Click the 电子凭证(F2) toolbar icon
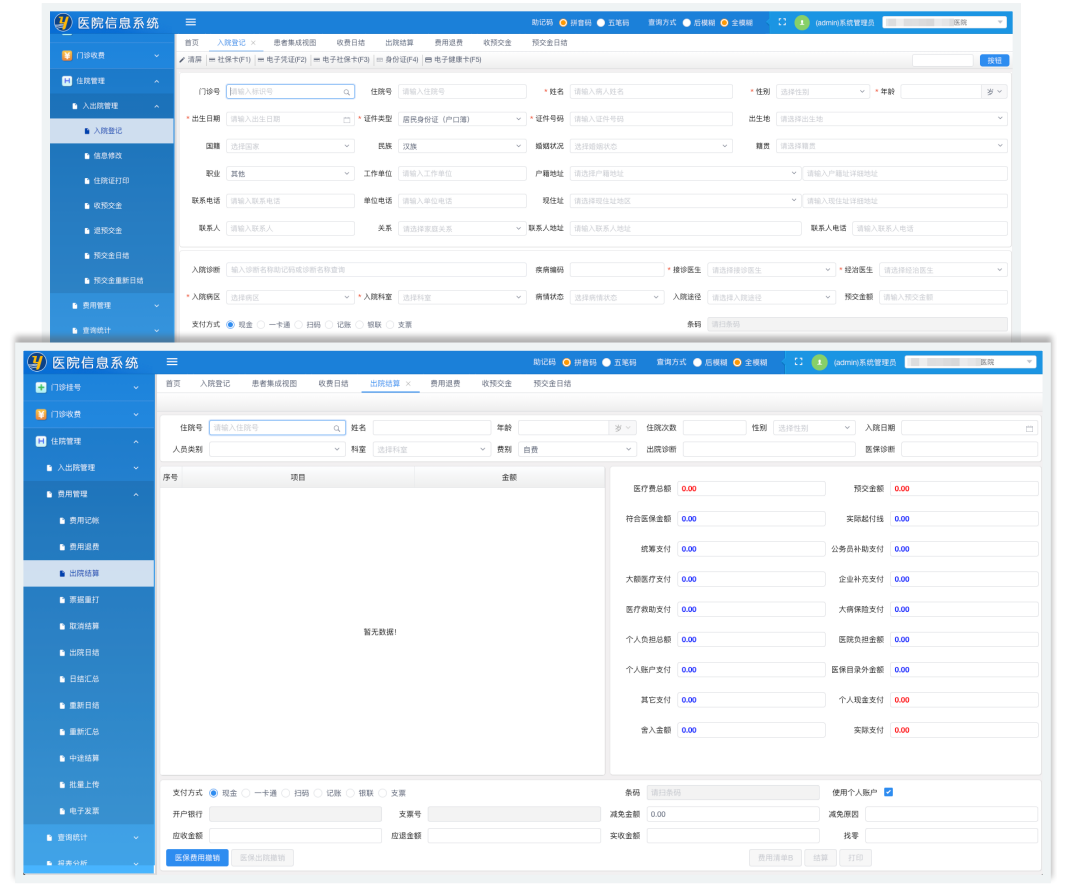1066x891 pixels. coord(261,60)
